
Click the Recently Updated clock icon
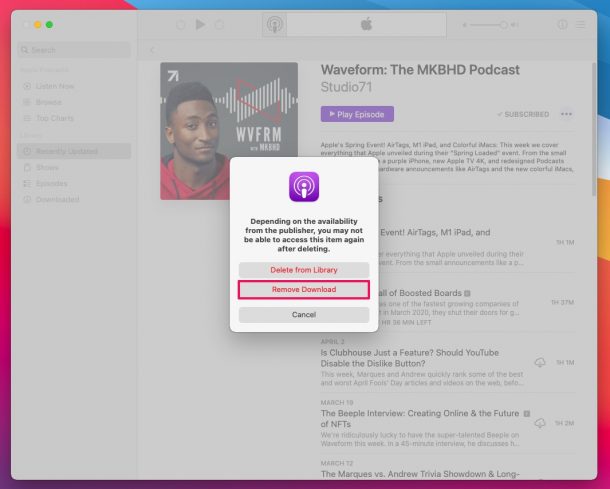tap(27, 151)
